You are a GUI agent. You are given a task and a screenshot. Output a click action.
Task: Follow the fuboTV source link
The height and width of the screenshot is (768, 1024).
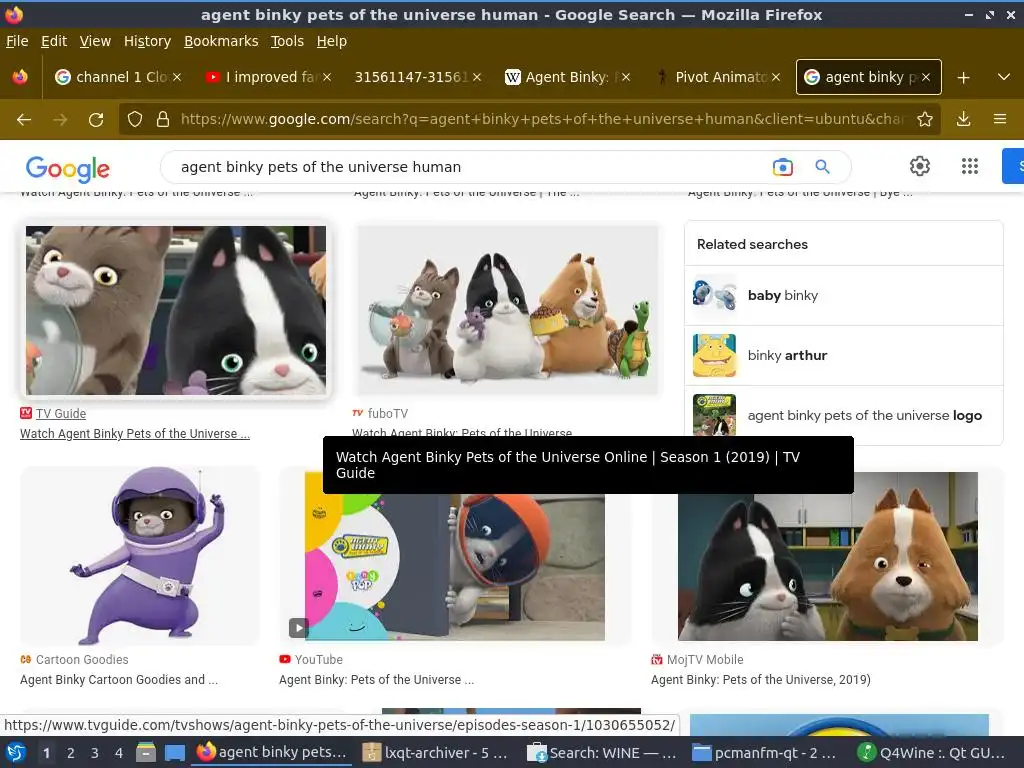coord(387,413)
